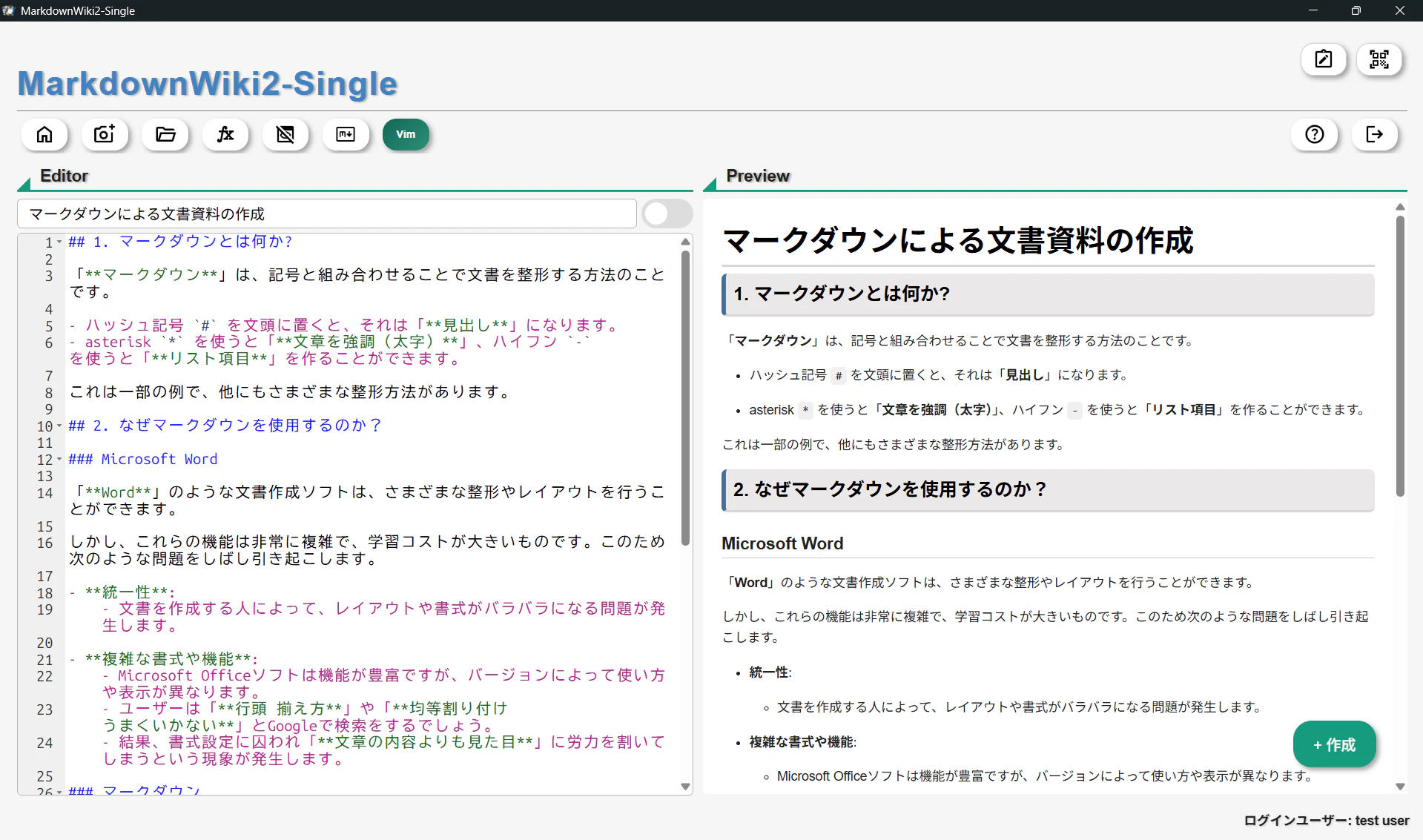This screenshot has width=1423, height=840.
Task: Collapse the fold arrow on editor line 26
Action: [x=59, y=791]
